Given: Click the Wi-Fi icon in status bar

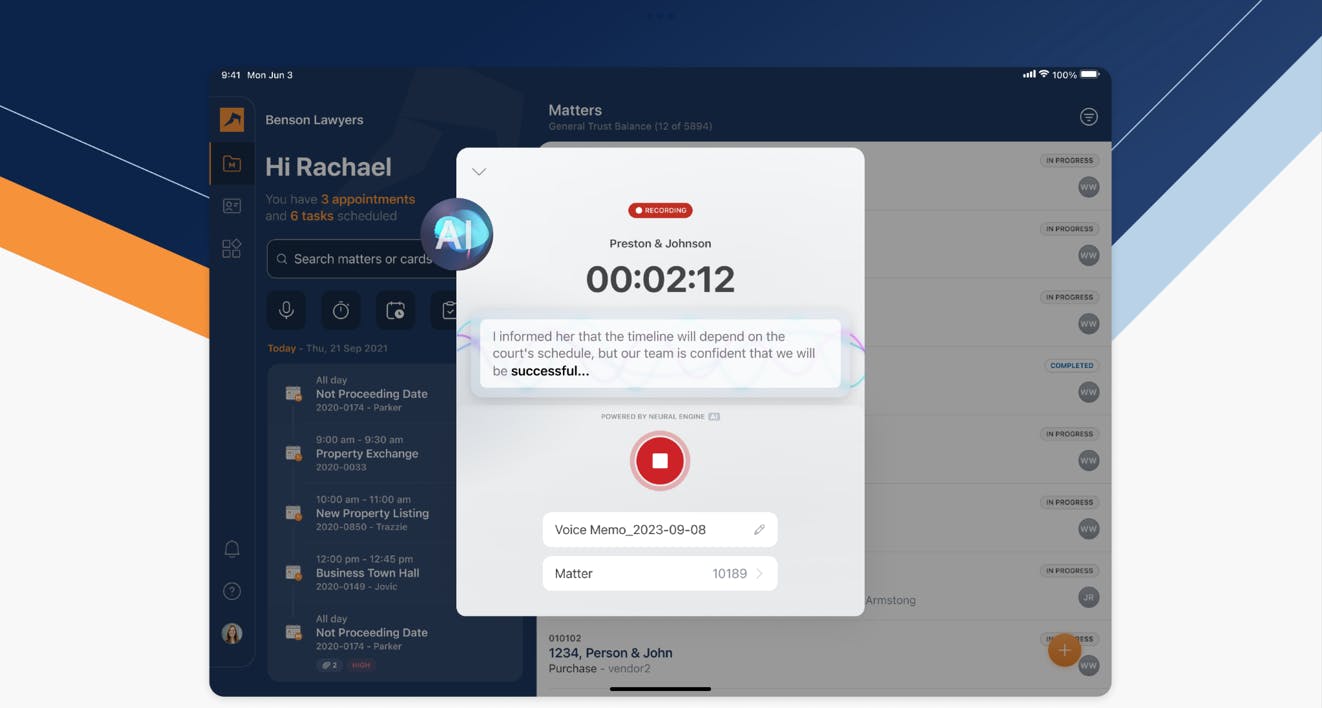Looking at the screenshot, I should coord(1044,75).
